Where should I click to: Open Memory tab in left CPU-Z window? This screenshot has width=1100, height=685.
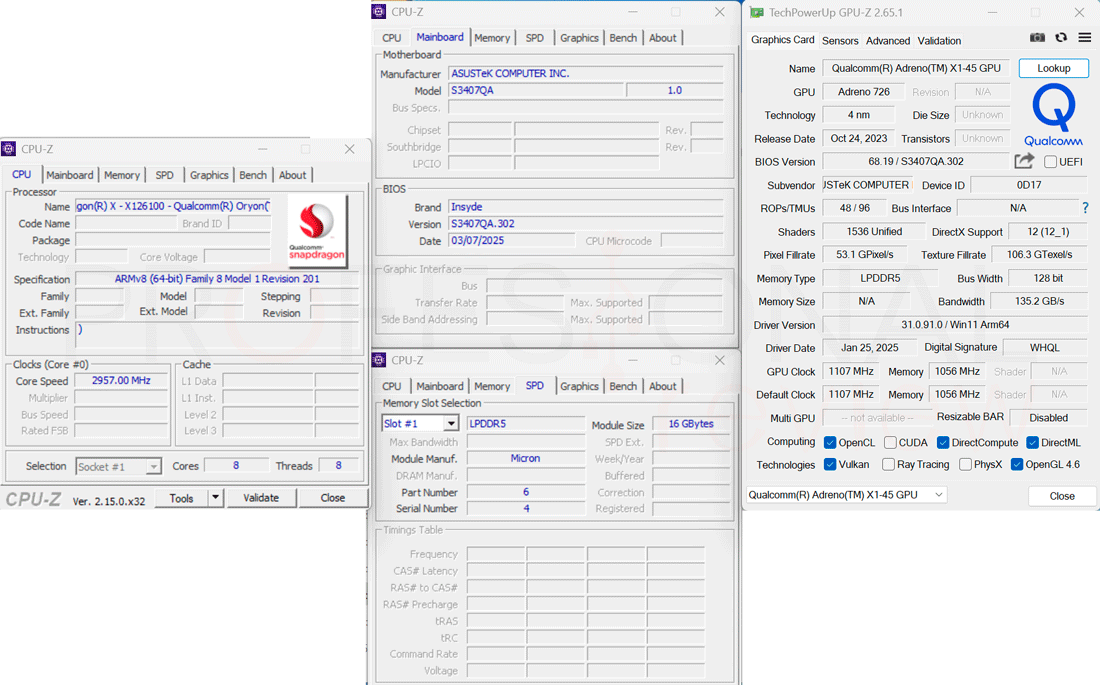[122, 175]
